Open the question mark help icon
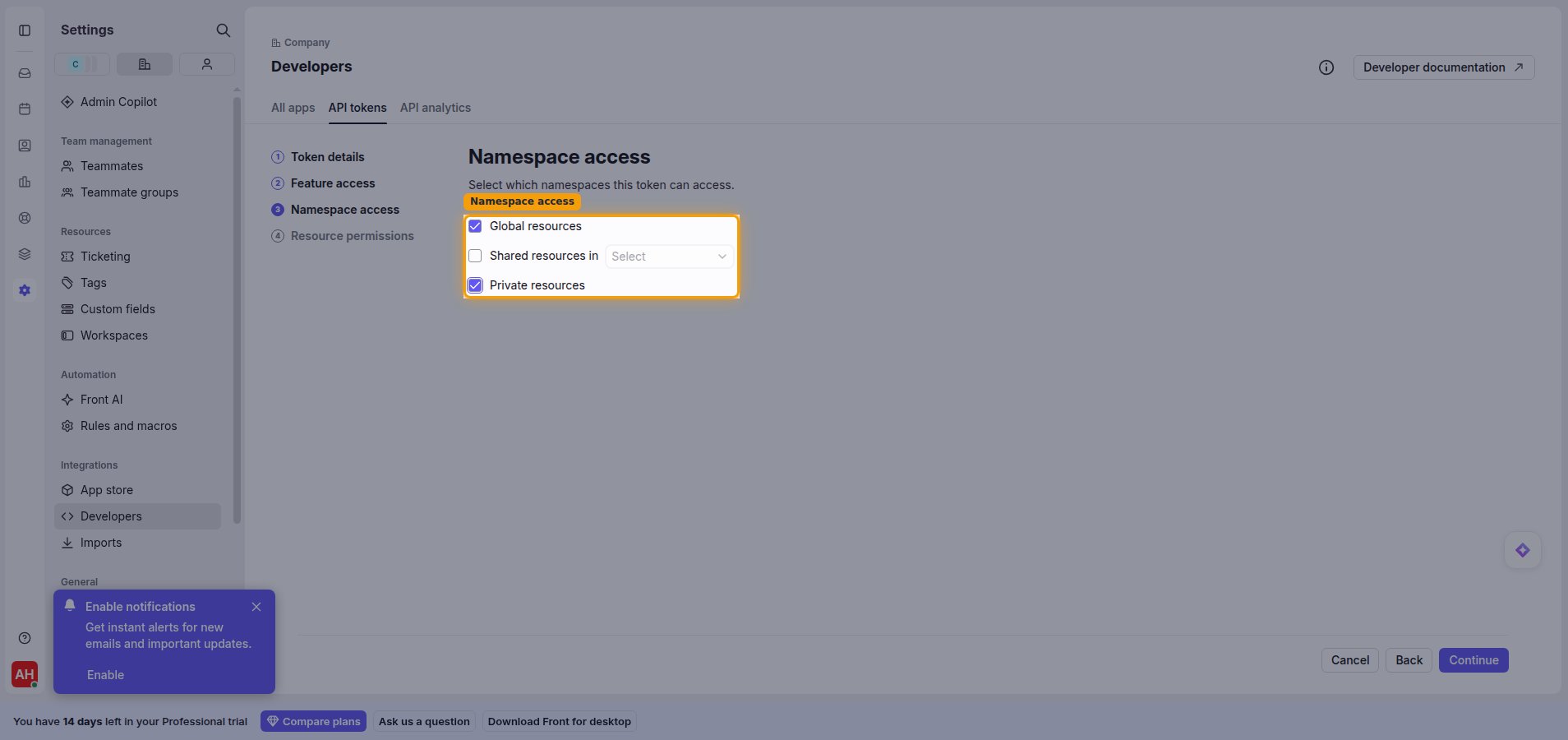Viewport: 1568px width, 740px height. (25, 638)
